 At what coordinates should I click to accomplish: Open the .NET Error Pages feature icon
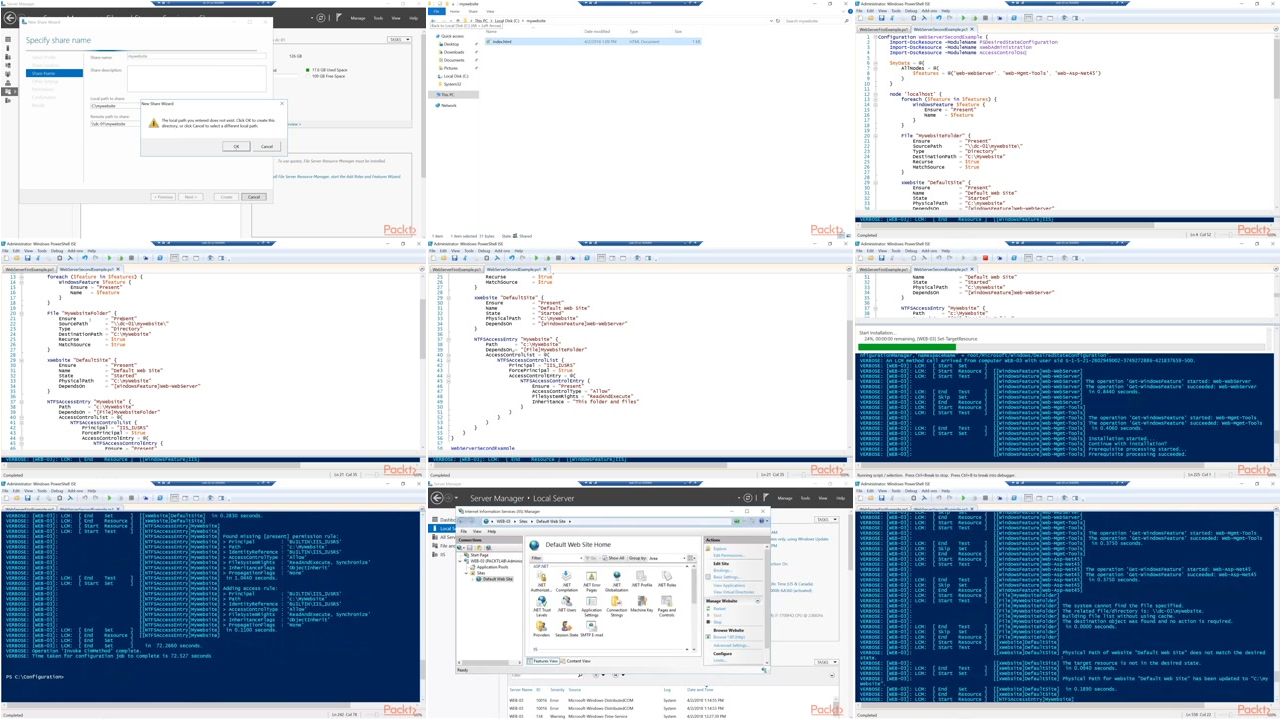591,581
